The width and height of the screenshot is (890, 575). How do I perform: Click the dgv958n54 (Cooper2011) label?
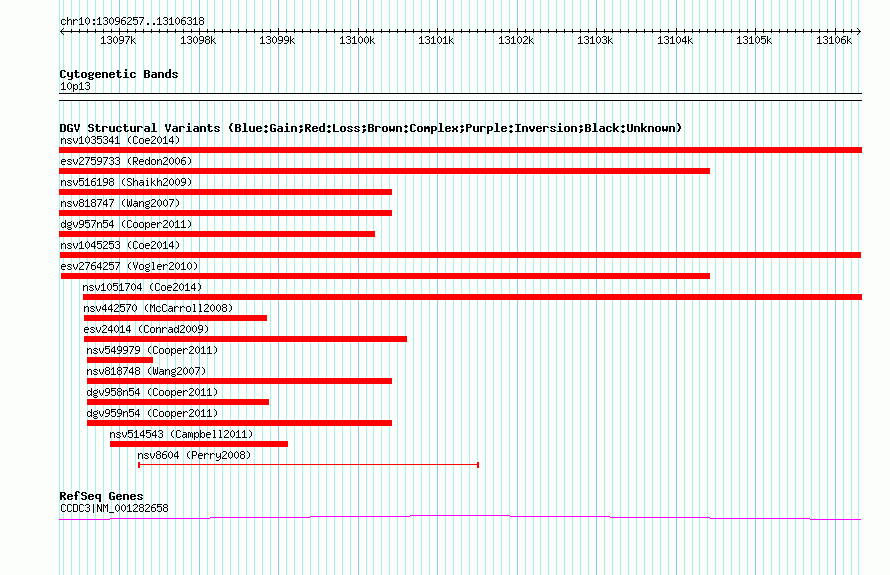[152, 392]
